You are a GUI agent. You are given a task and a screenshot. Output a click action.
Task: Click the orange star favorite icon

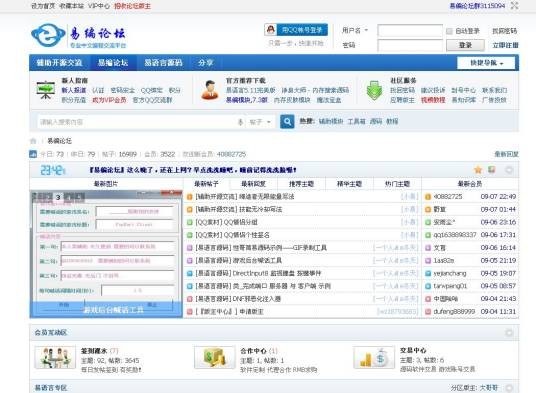478,170
